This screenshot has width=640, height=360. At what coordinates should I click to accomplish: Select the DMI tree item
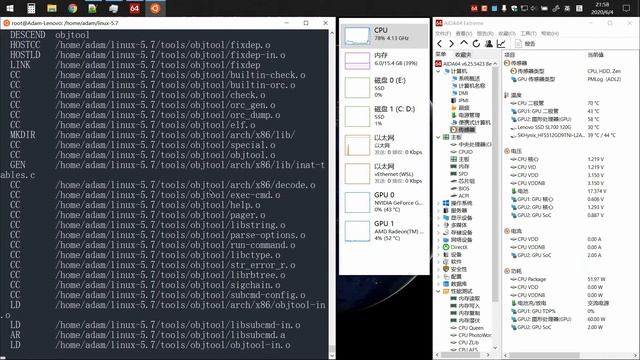click(x=459, y=93)
